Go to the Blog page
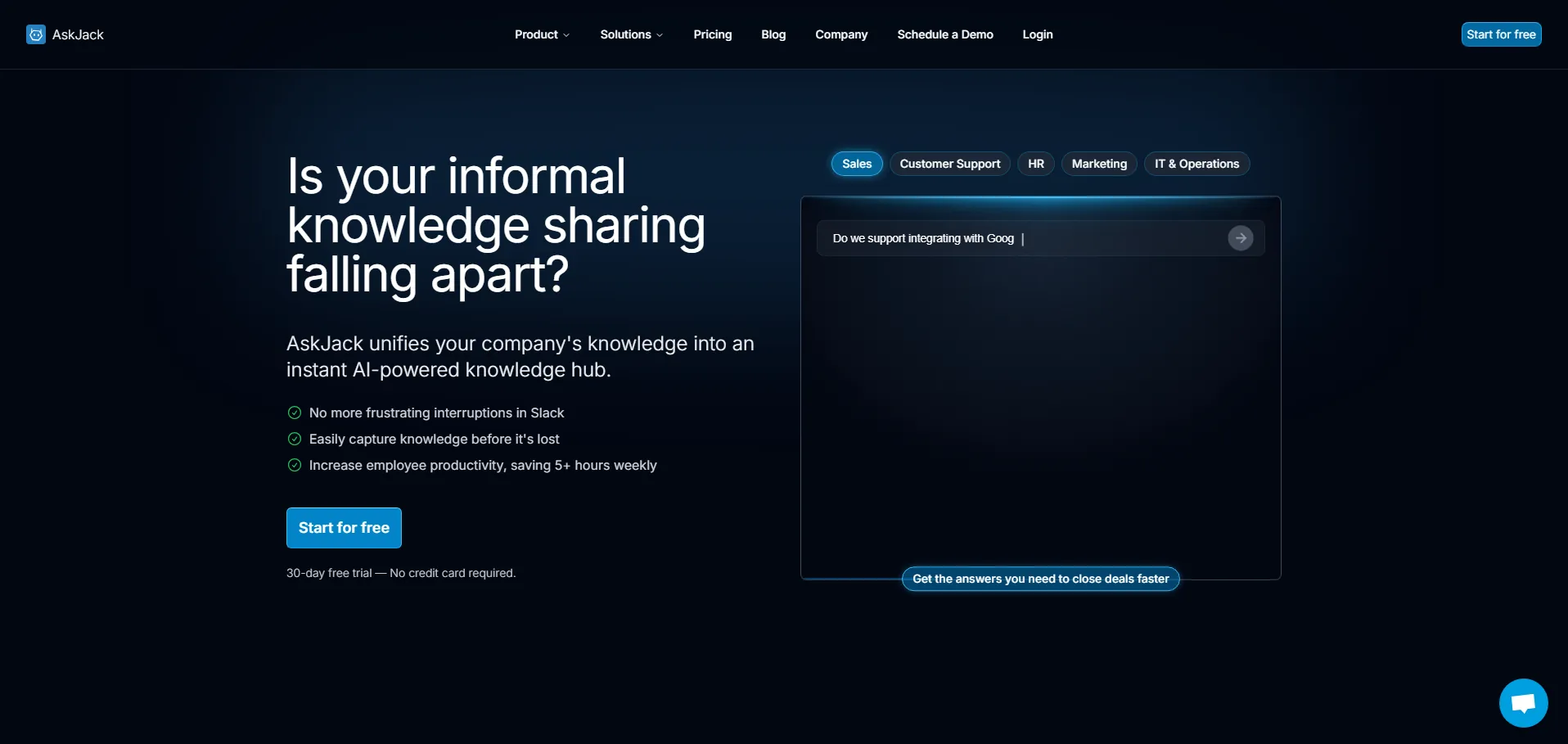 coord(773,34)
